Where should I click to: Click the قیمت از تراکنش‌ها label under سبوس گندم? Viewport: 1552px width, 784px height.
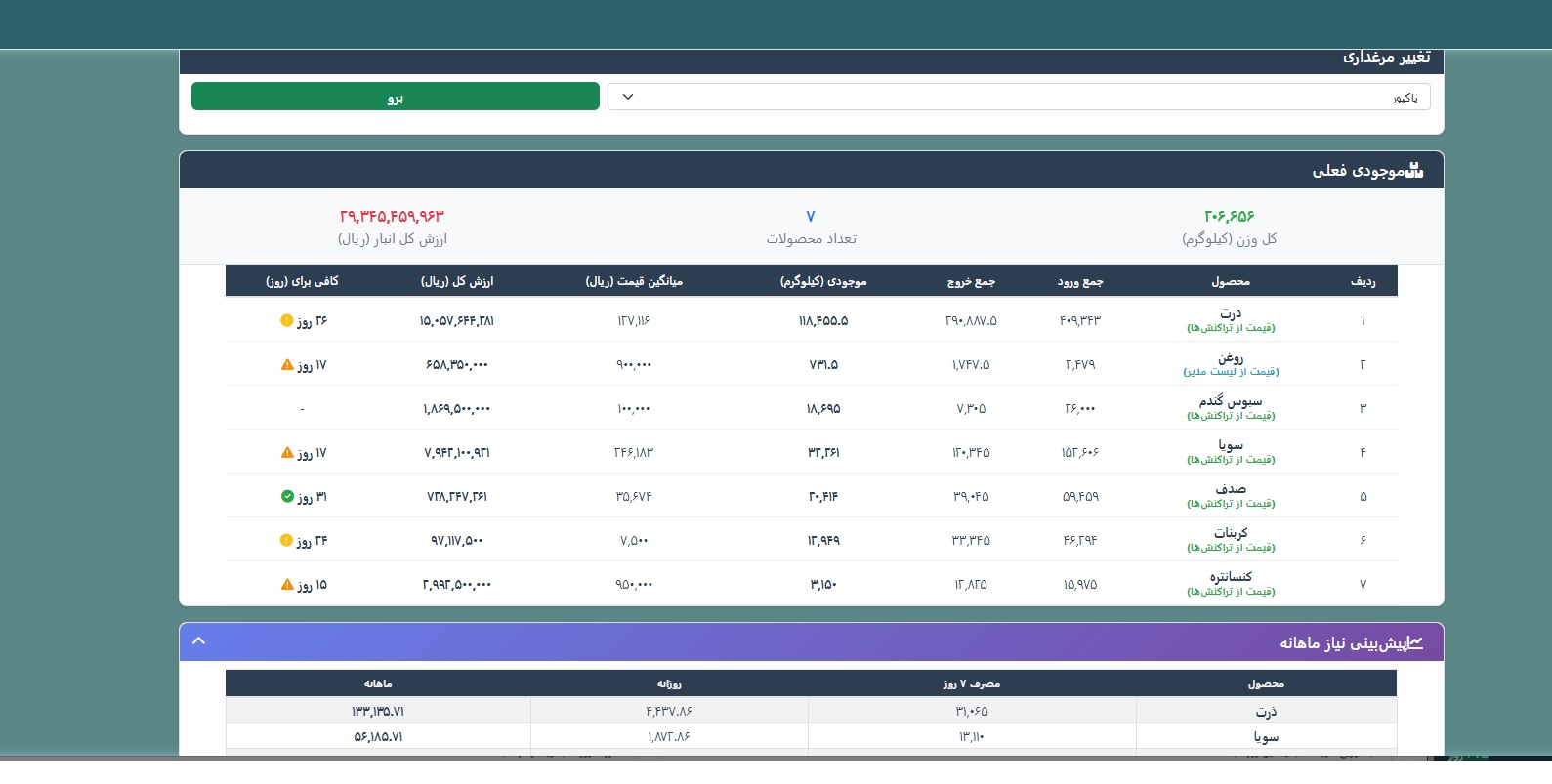pyautogui.click(x=1231, y=416)
